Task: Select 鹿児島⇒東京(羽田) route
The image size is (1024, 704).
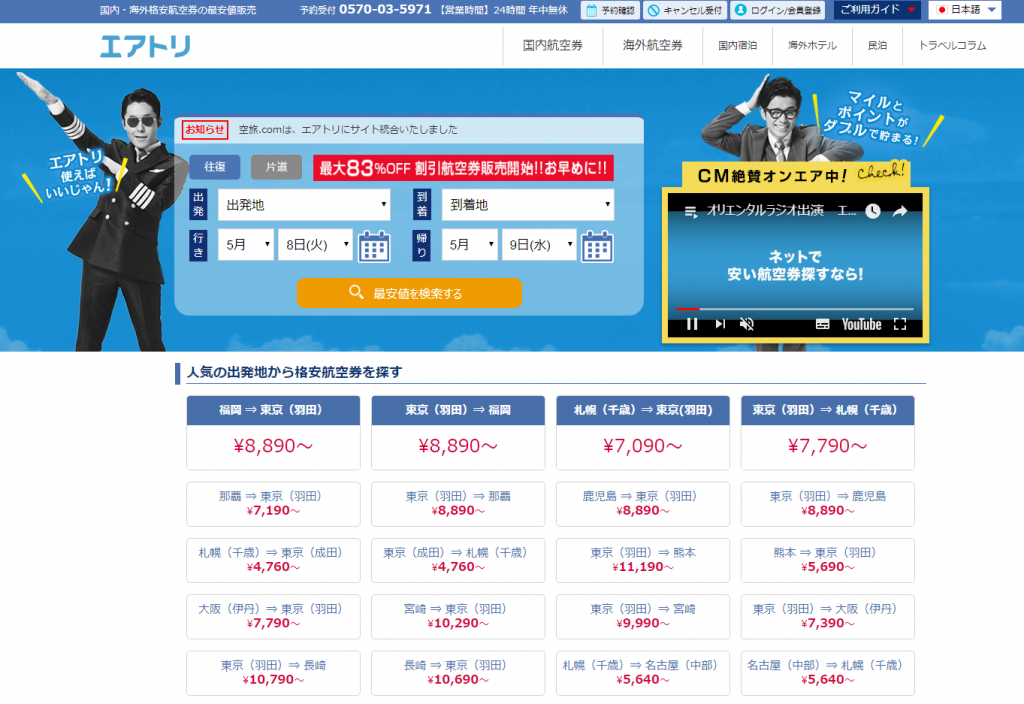Action: coord(643,504)
